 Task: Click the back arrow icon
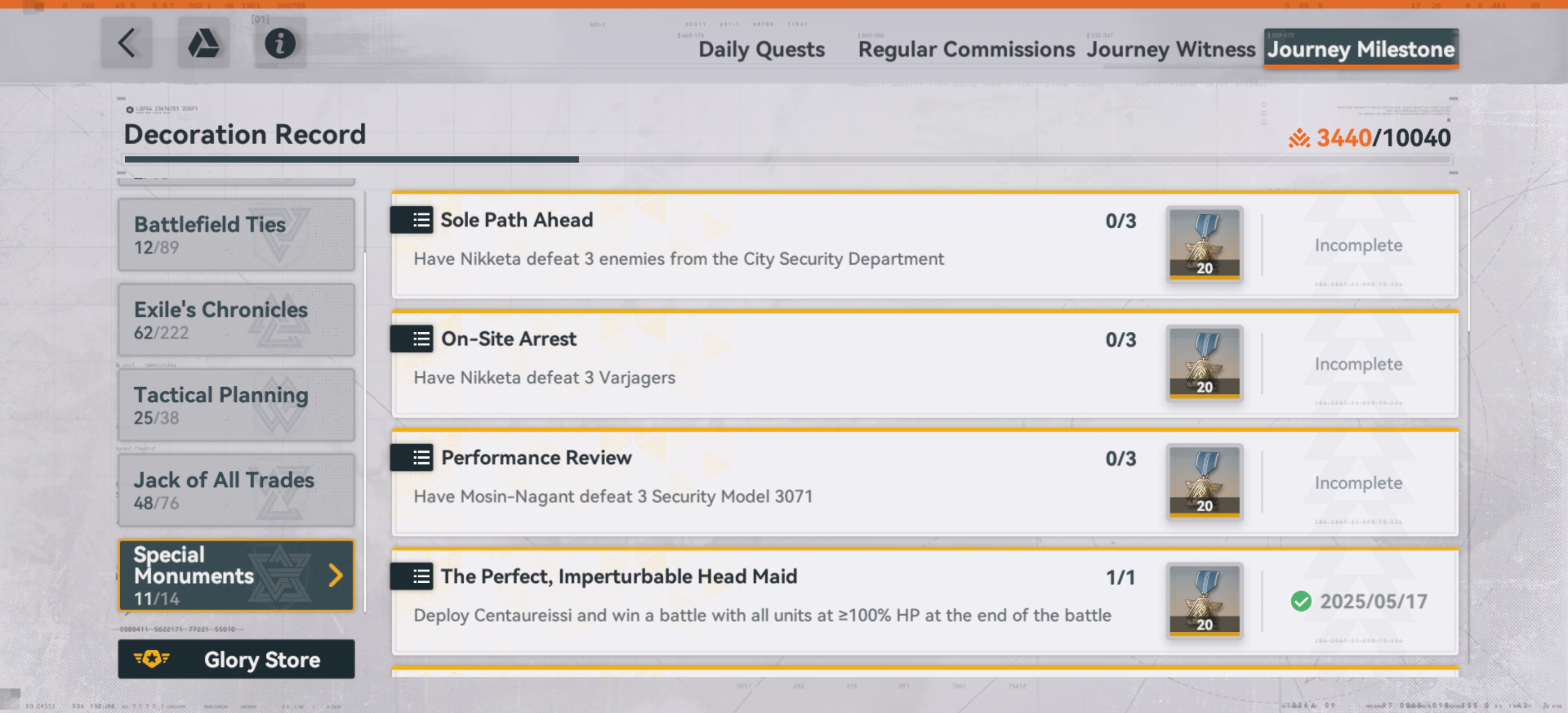[x=126, y=43]
